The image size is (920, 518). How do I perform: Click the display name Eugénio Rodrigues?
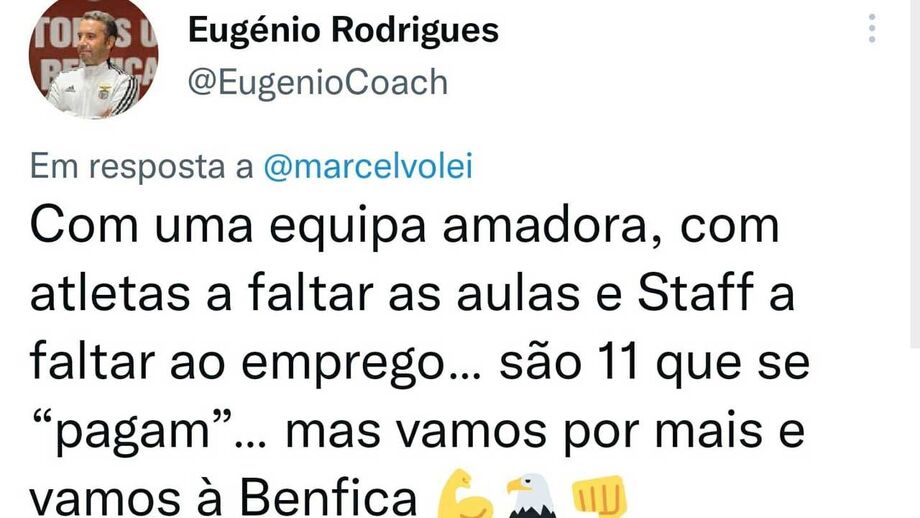(343, 31)
